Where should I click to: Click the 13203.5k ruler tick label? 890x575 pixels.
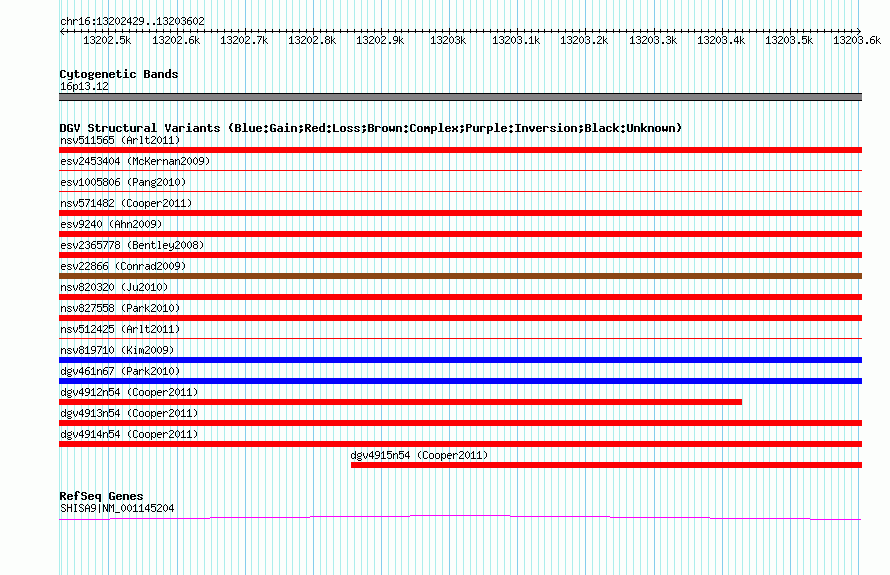(x=789, y=40)
